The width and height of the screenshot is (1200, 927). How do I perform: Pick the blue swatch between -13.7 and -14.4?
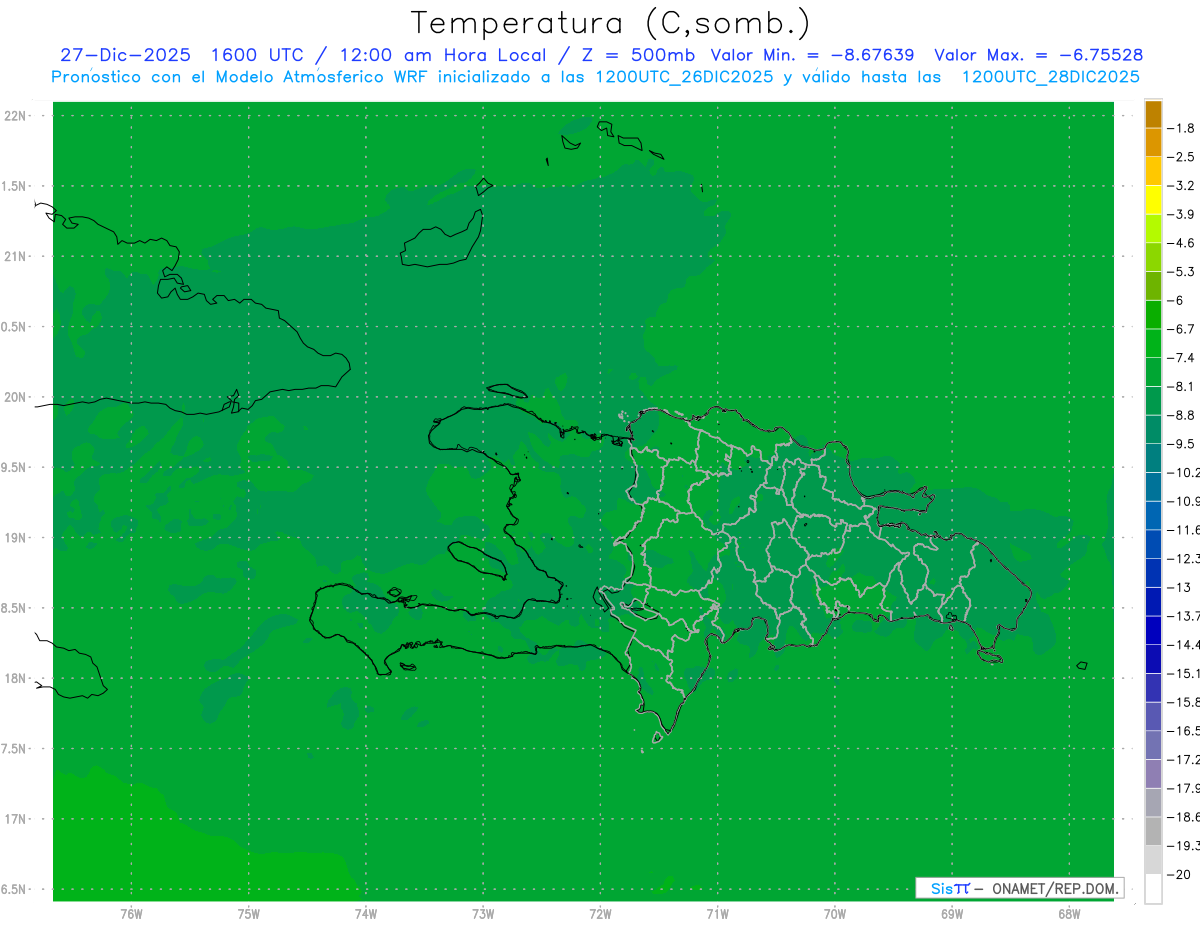click(1153, 630)
